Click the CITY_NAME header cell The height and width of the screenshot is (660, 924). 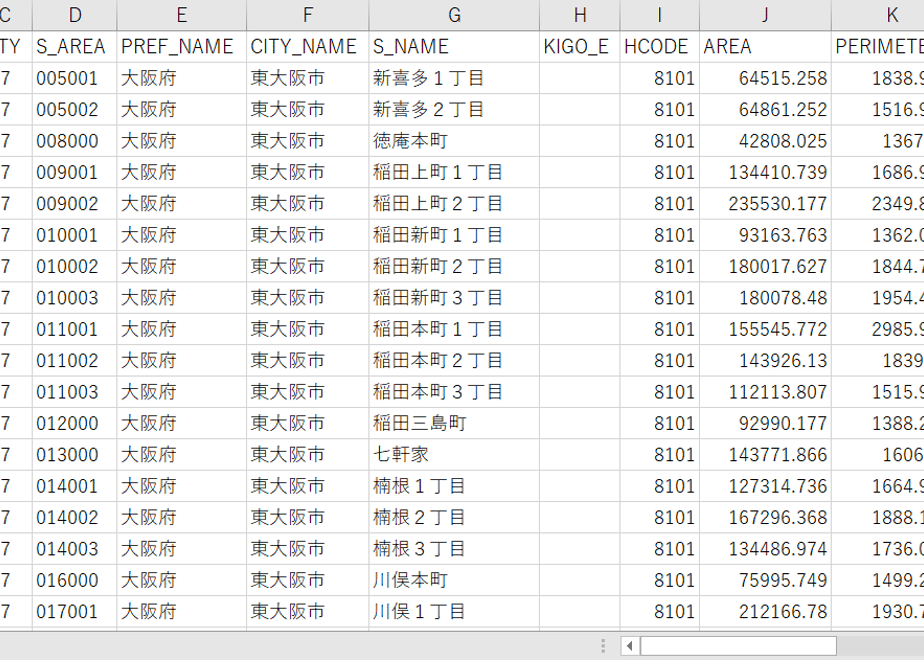click(x=308, y=47)
